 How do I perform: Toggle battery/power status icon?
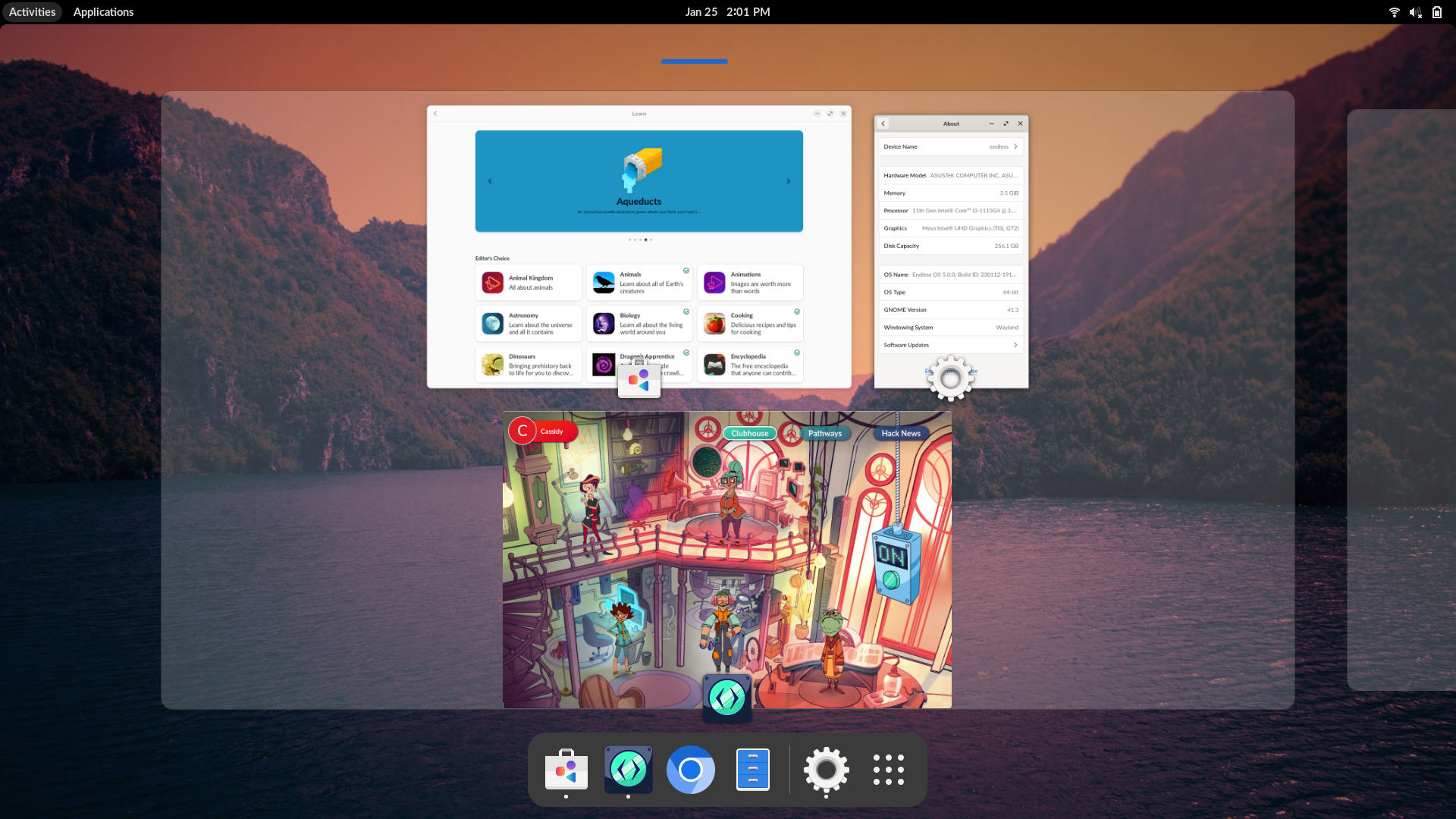1437,11
